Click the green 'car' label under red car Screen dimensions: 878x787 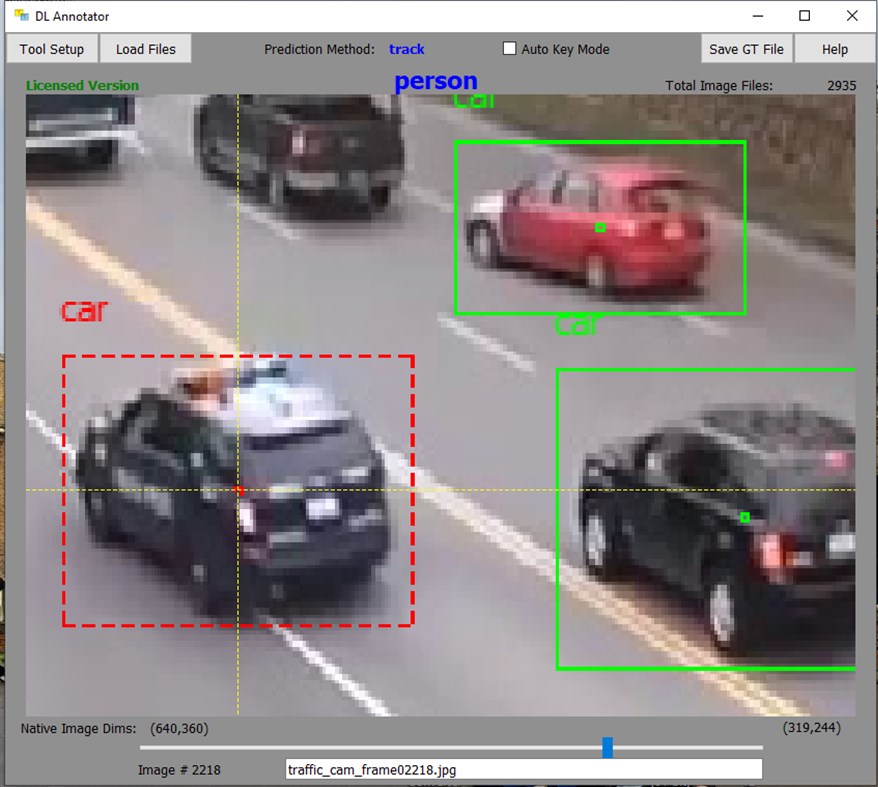pos(577,325)
